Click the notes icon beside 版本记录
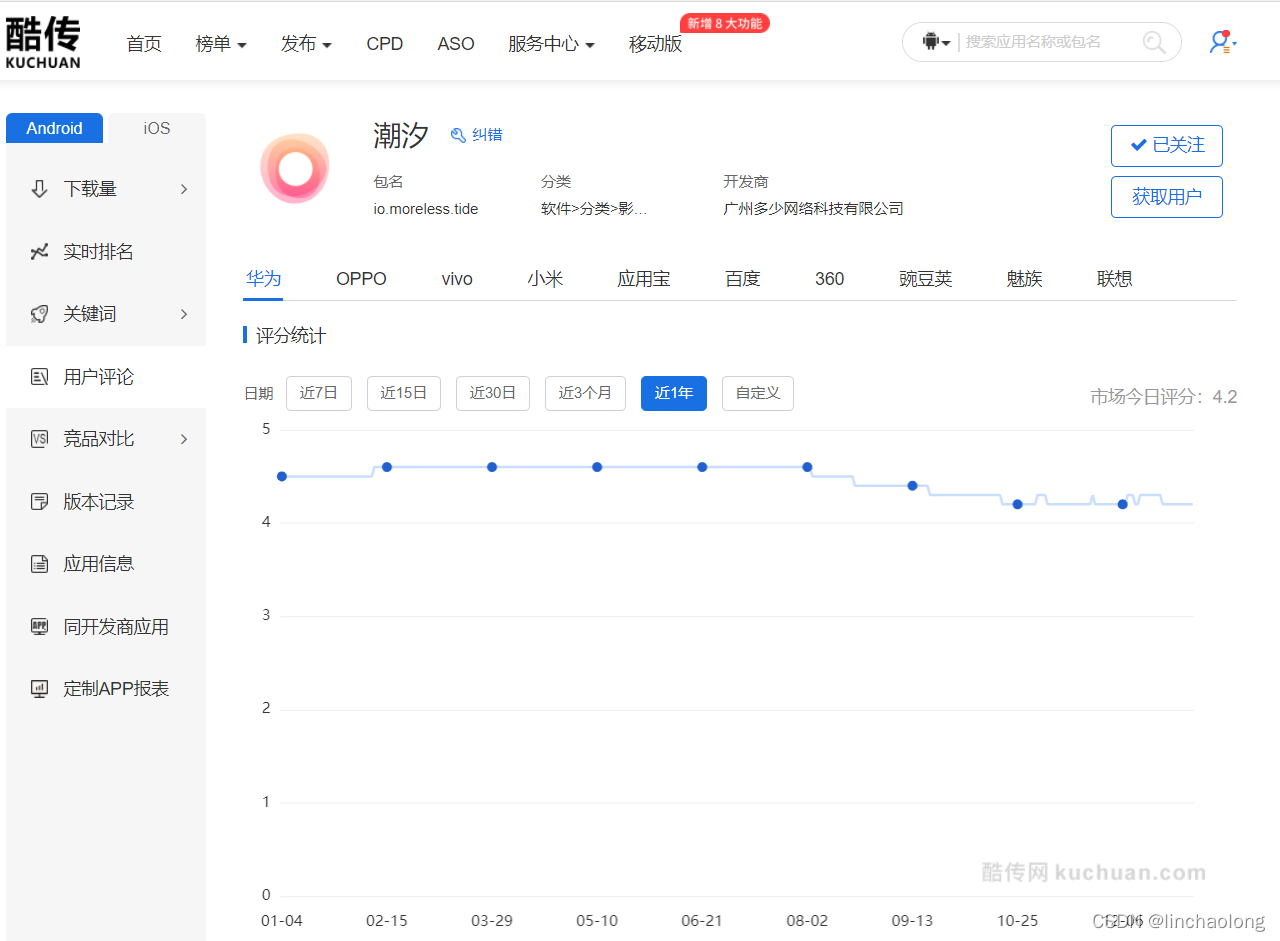This screenshot has height=941, width=1280. pyautogui.click(x=40, y=502)
